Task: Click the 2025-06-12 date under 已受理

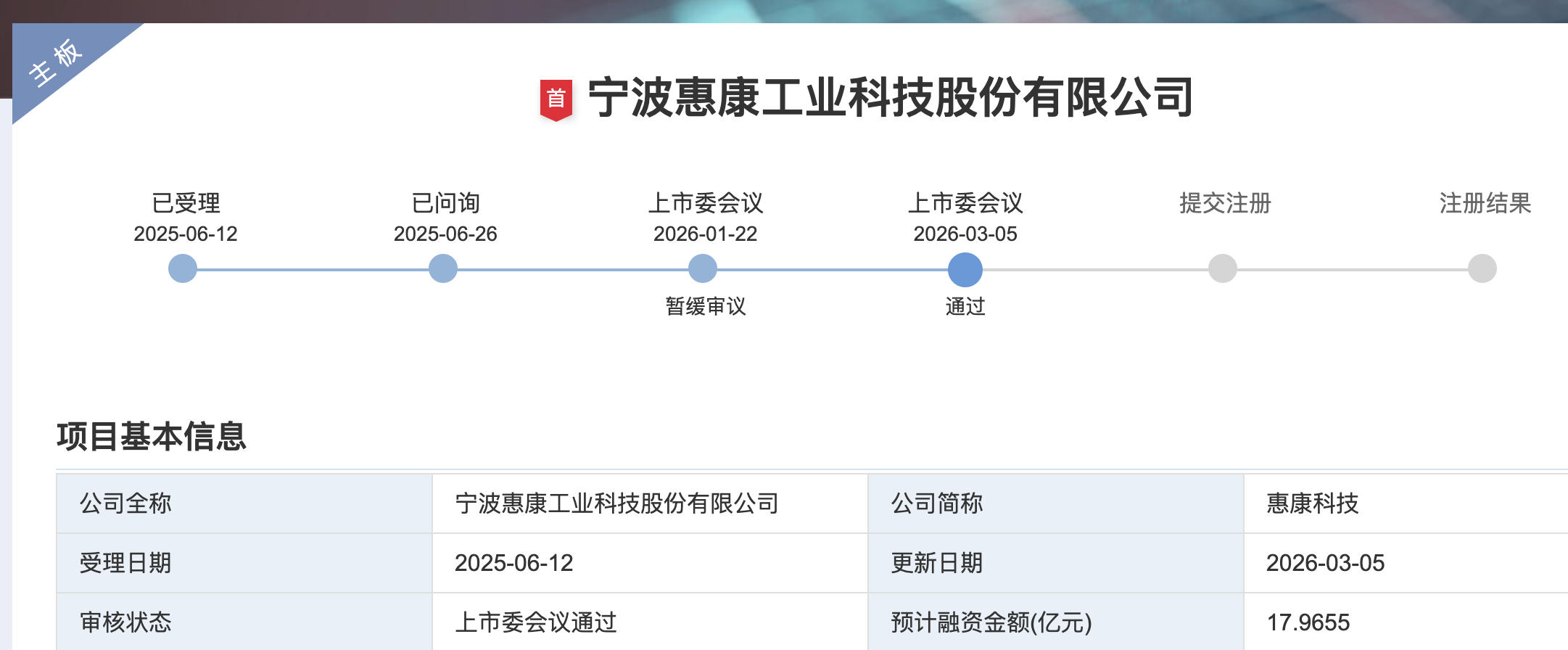Action: [x=186, y=234]
